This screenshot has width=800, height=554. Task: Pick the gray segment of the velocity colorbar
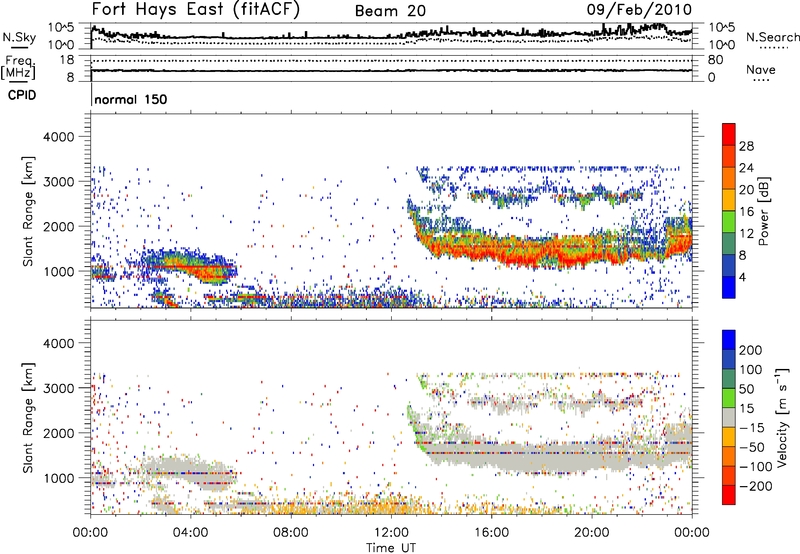(729, 418)
